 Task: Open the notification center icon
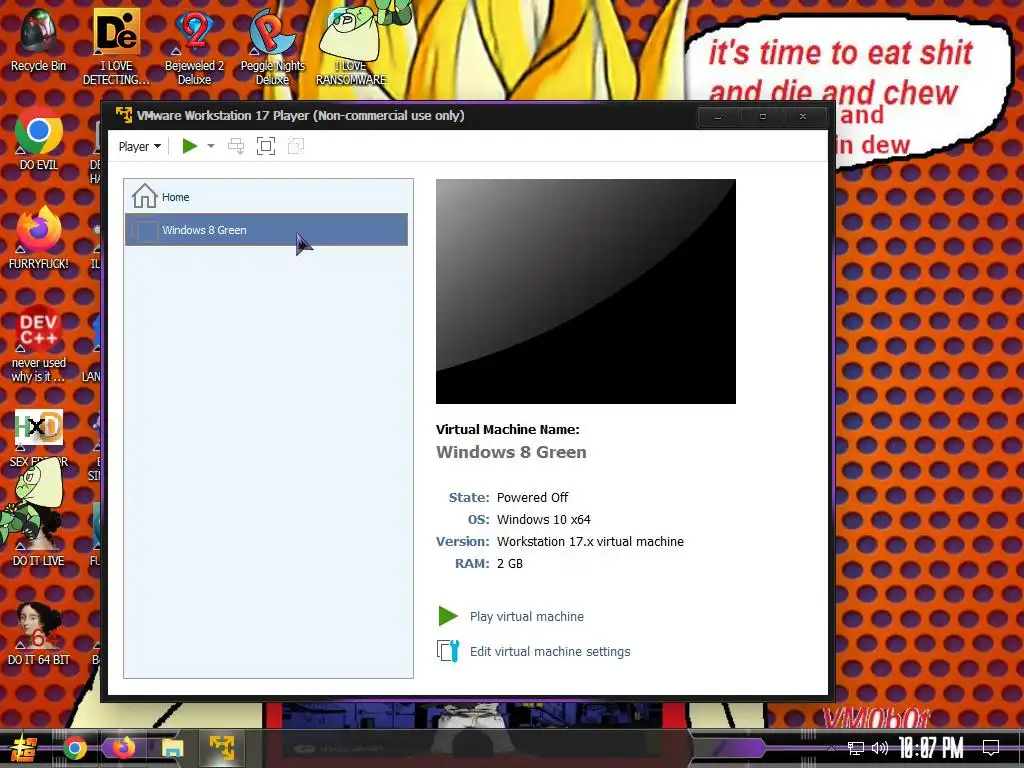pos(991,748)
